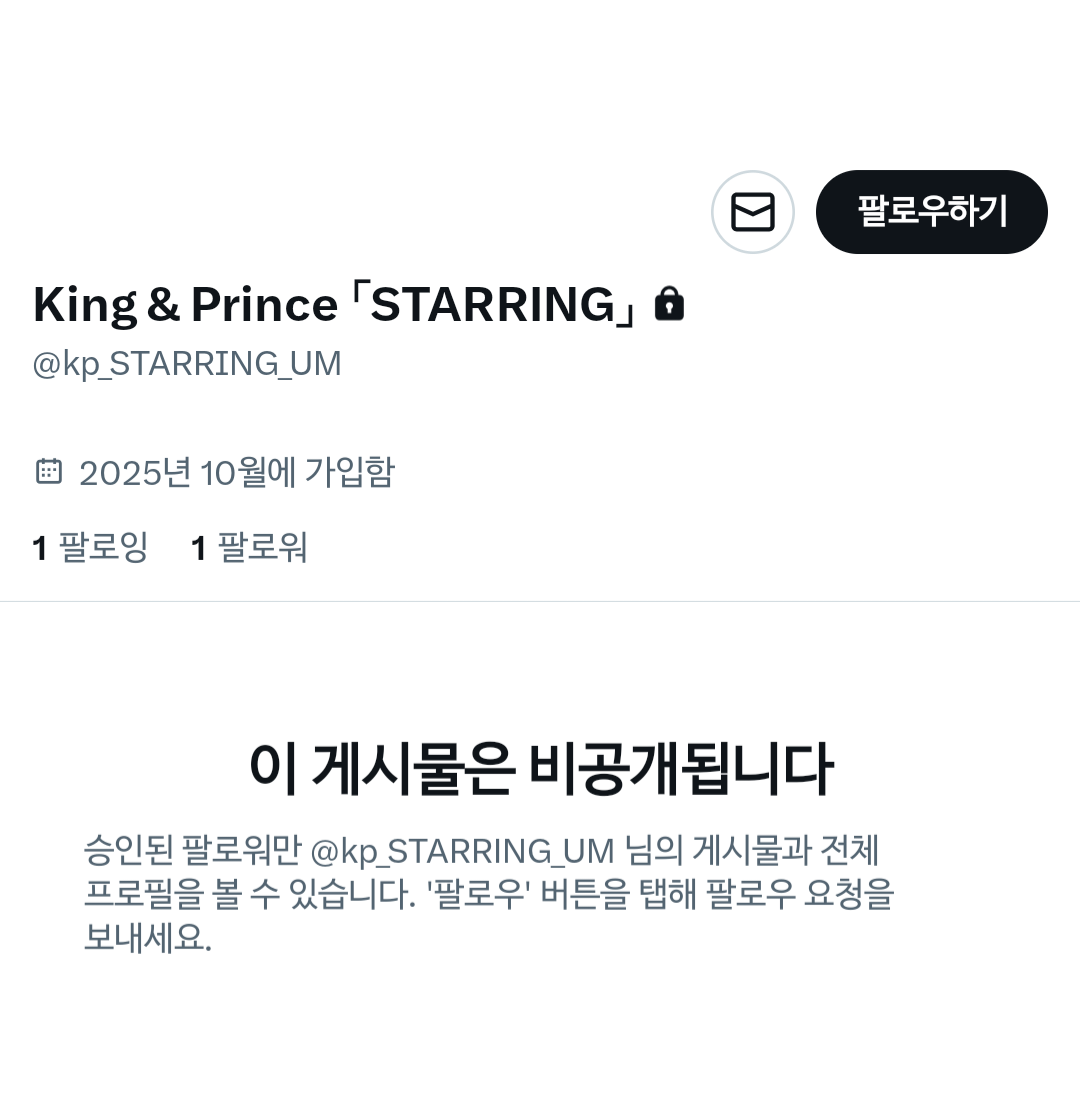Click the 보내세요. last line of notice
Image resolution: width=1080 pixels, height=1118 pixels.
[148, 937]
